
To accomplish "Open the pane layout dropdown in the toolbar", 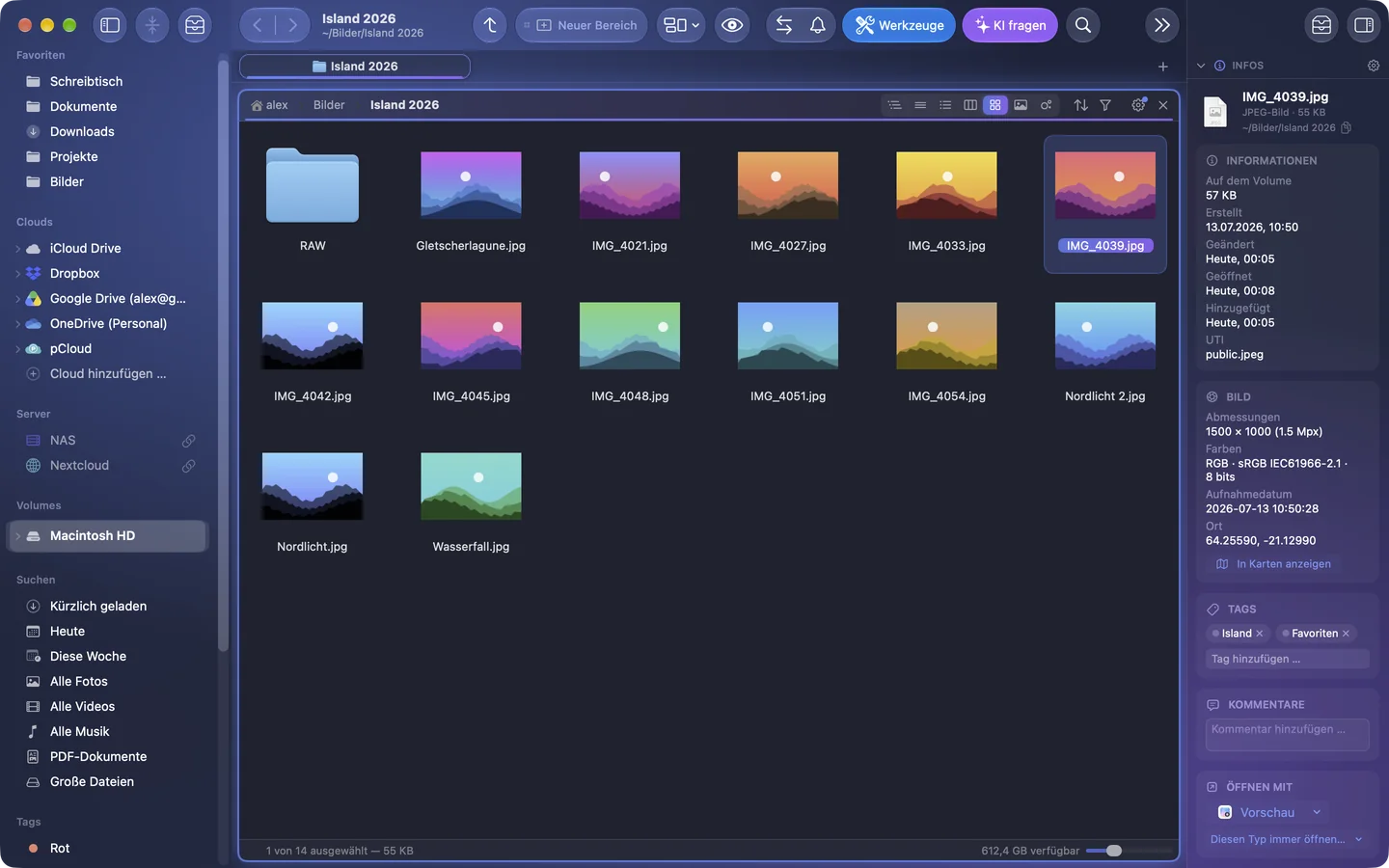I will point(681,25).
